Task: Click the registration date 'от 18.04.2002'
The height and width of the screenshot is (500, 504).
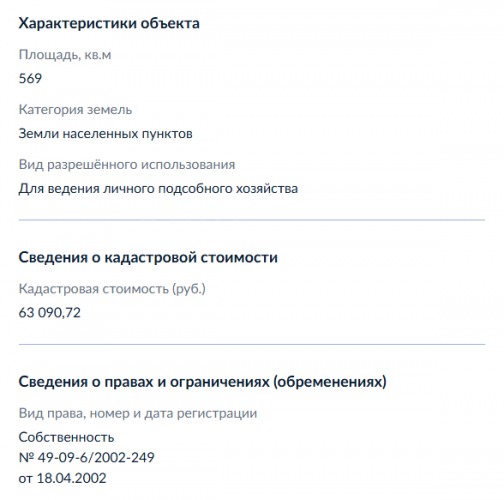Action: pos(63,478)
